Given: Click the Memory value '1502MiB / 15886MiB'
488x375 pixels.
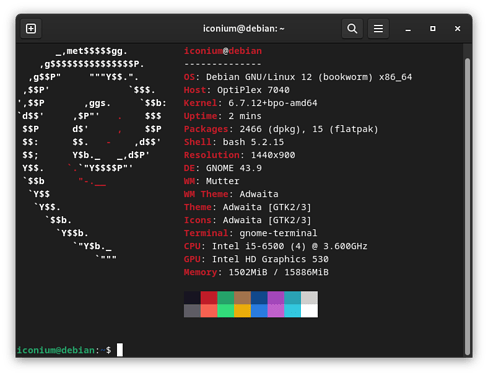Looking at the screenshot, I should [x=279, y=272].
